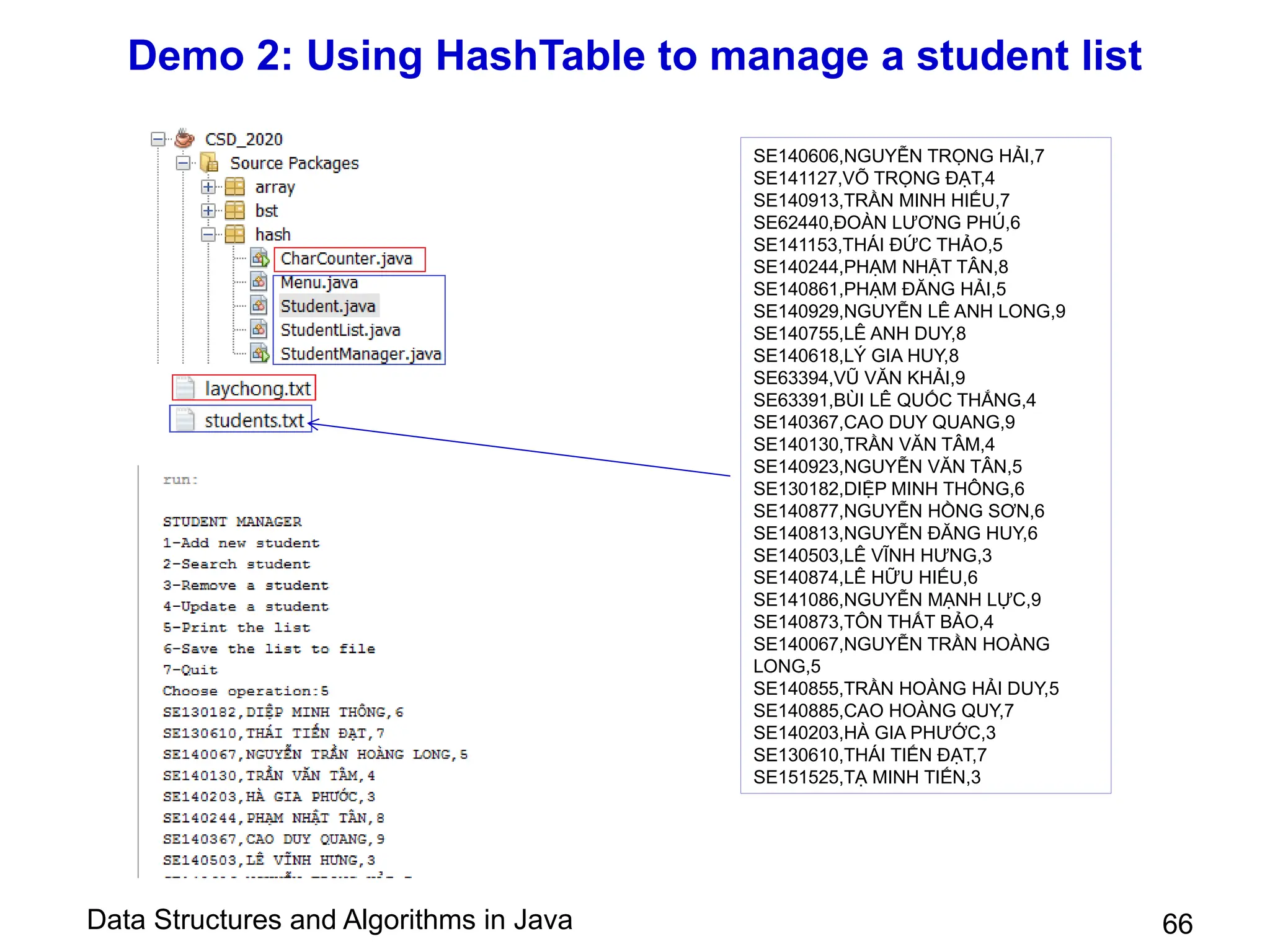Select StudentList.java in the tree
This screenshot has width=1270, height=952.
[340, 330]
